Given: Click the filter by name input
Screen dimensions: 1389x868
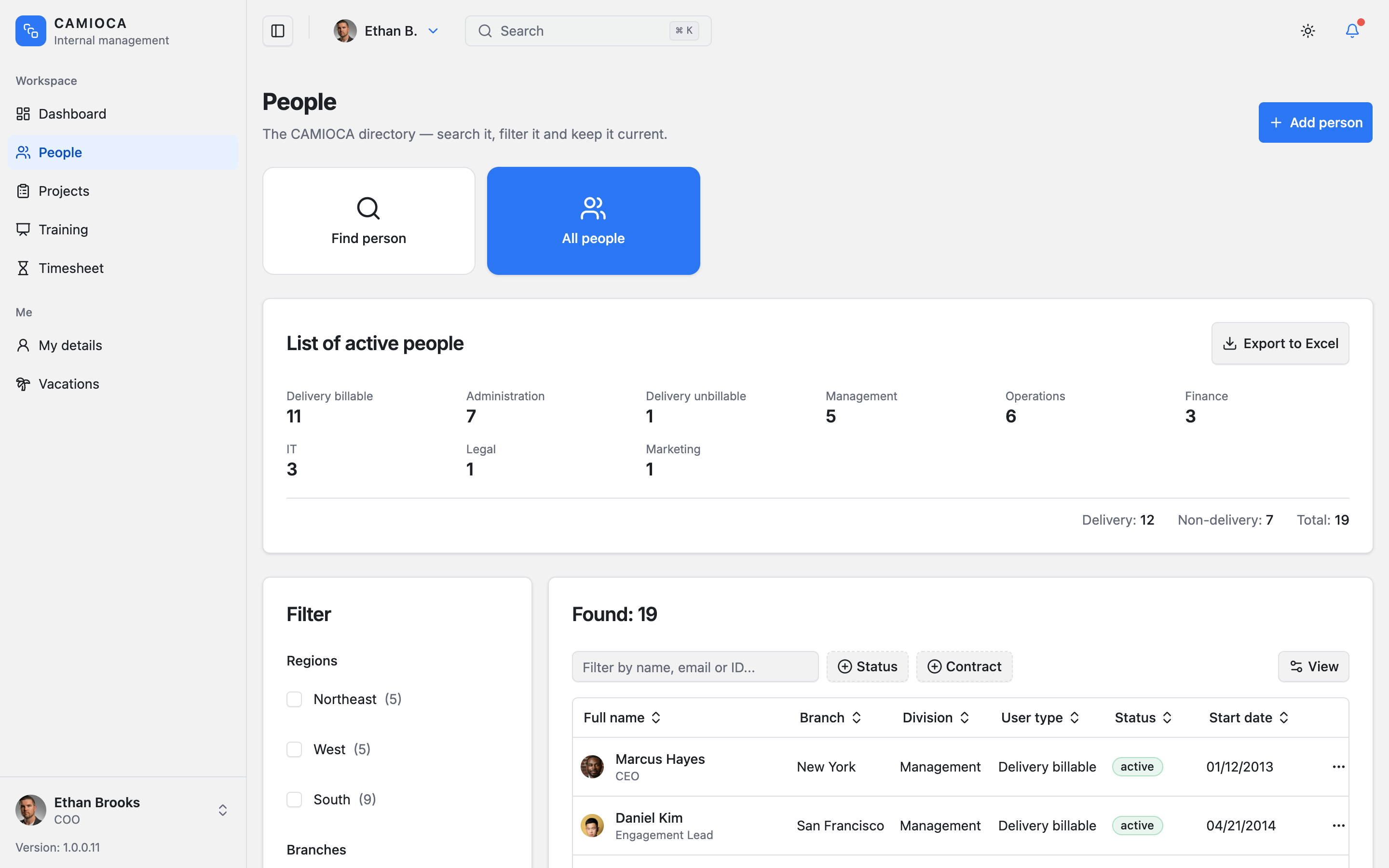Looking at the screenshot, I should click(695, 666).
